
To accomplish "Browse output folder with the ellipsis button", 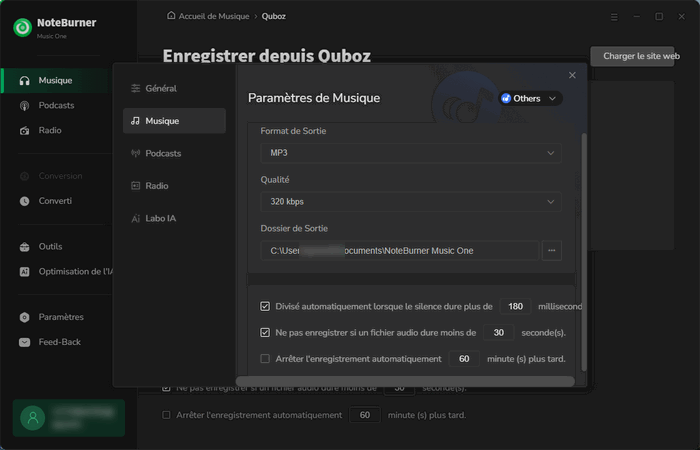I will 551,250.
